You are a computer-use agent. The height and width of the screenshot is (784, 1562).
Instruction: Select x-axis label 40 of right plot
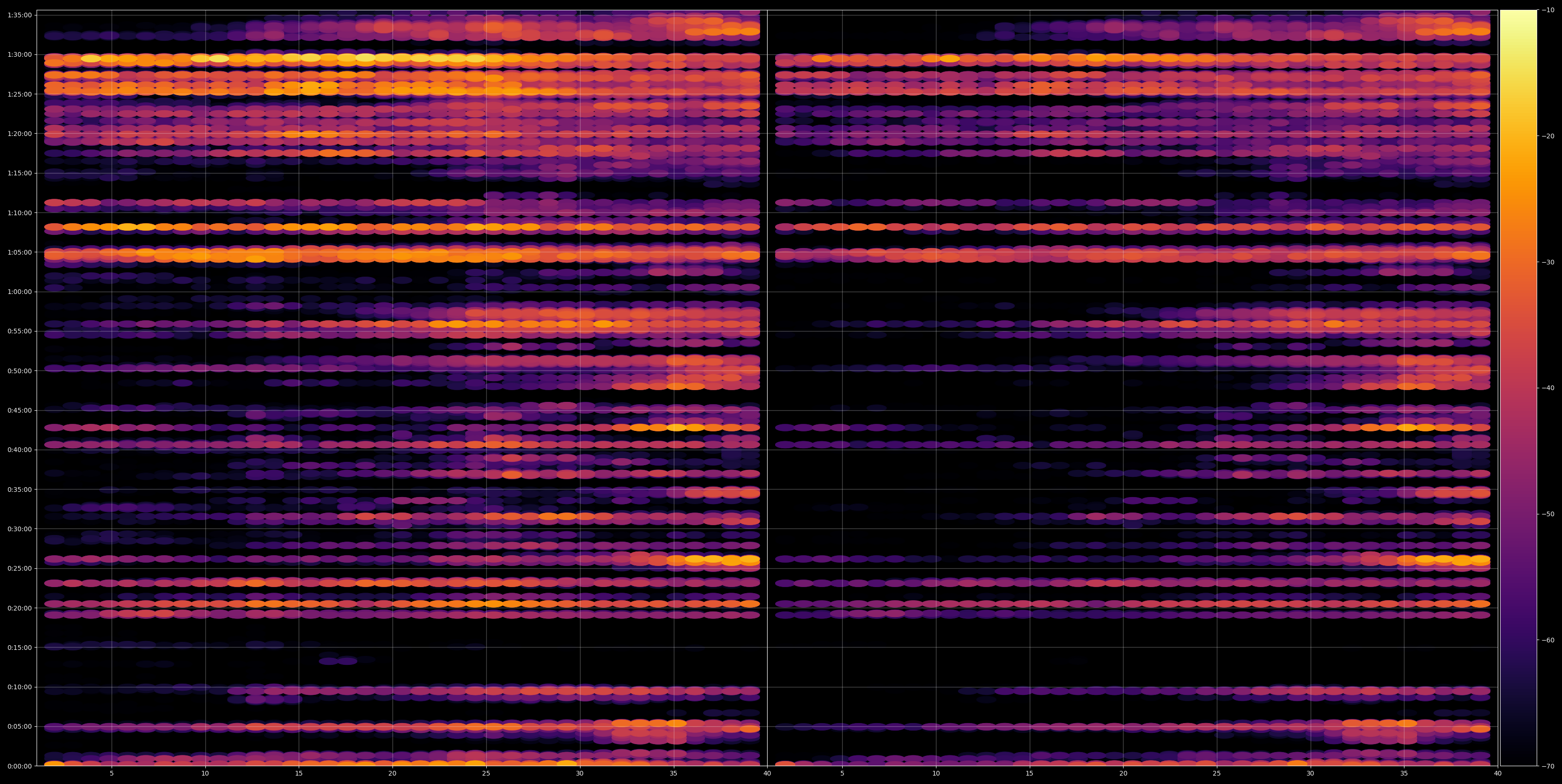tap(1498, 773)
